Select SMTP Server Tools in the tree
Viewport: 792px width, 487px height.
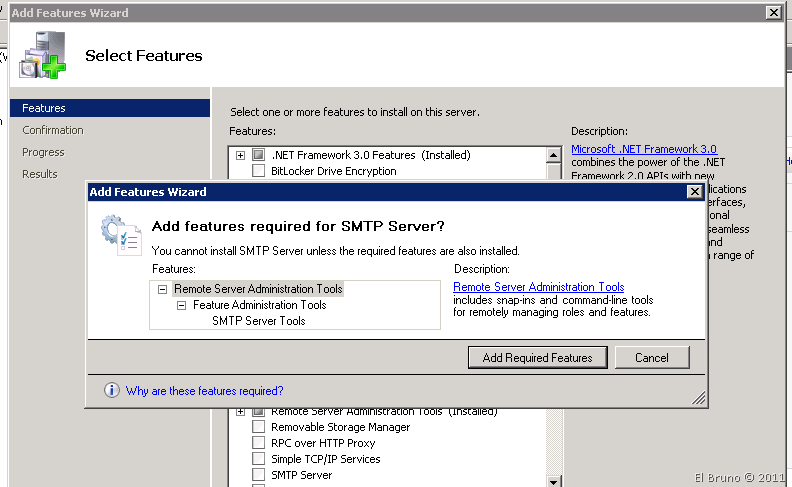click(x=258, y=321)
